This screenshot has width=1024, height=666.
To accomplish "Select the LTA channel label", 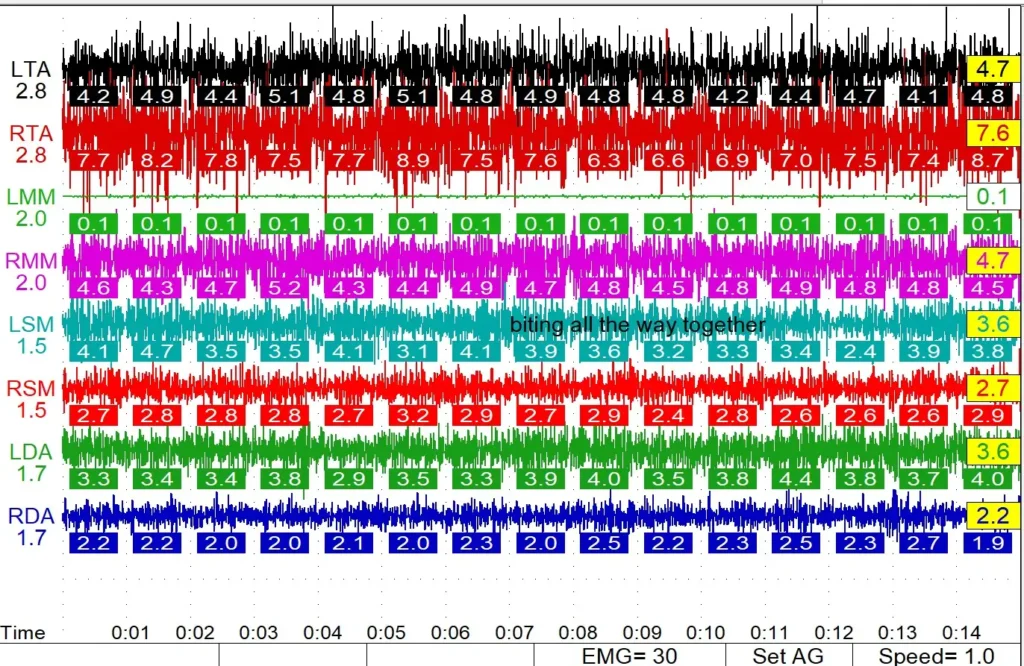I will 31,69.
